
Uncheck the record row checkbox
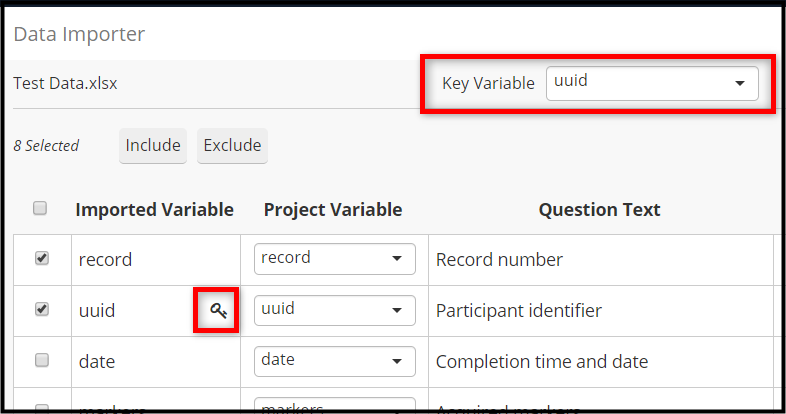tap(42, 258)
